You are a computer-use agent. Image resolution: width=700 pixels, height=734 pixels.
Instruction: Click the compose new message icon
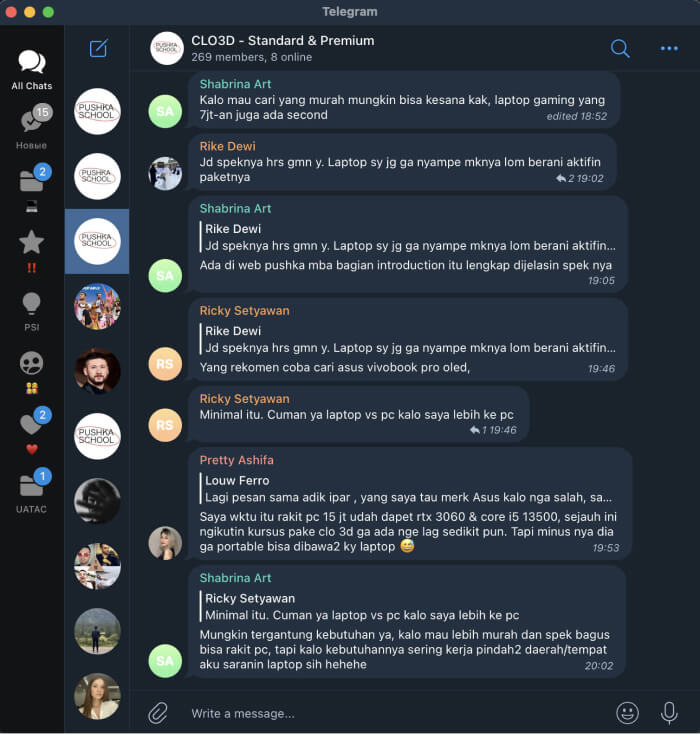tap(98, 48)
